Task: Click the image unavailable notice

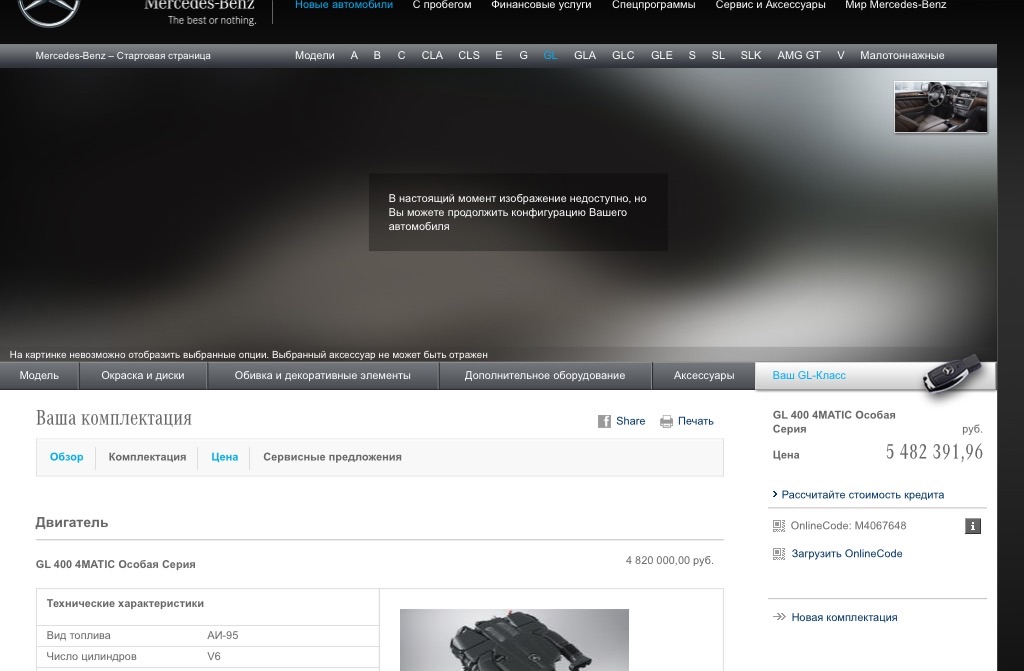Action: [518, 212]
